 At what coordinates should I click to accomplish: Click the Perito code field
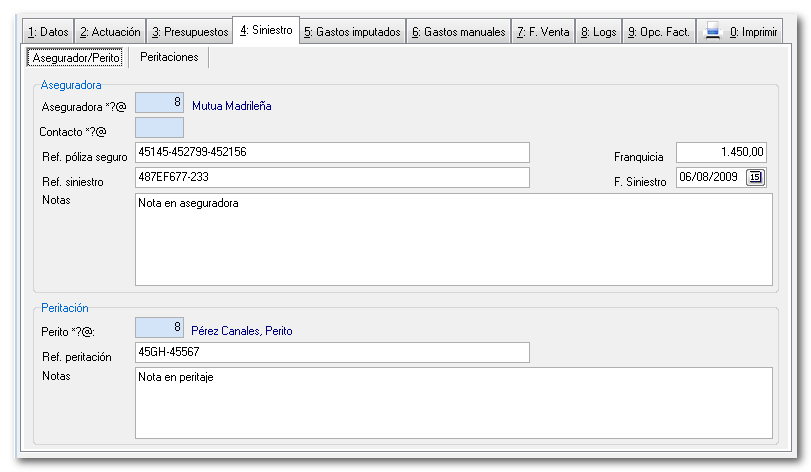pyautogui.click(x=159, y=328)
